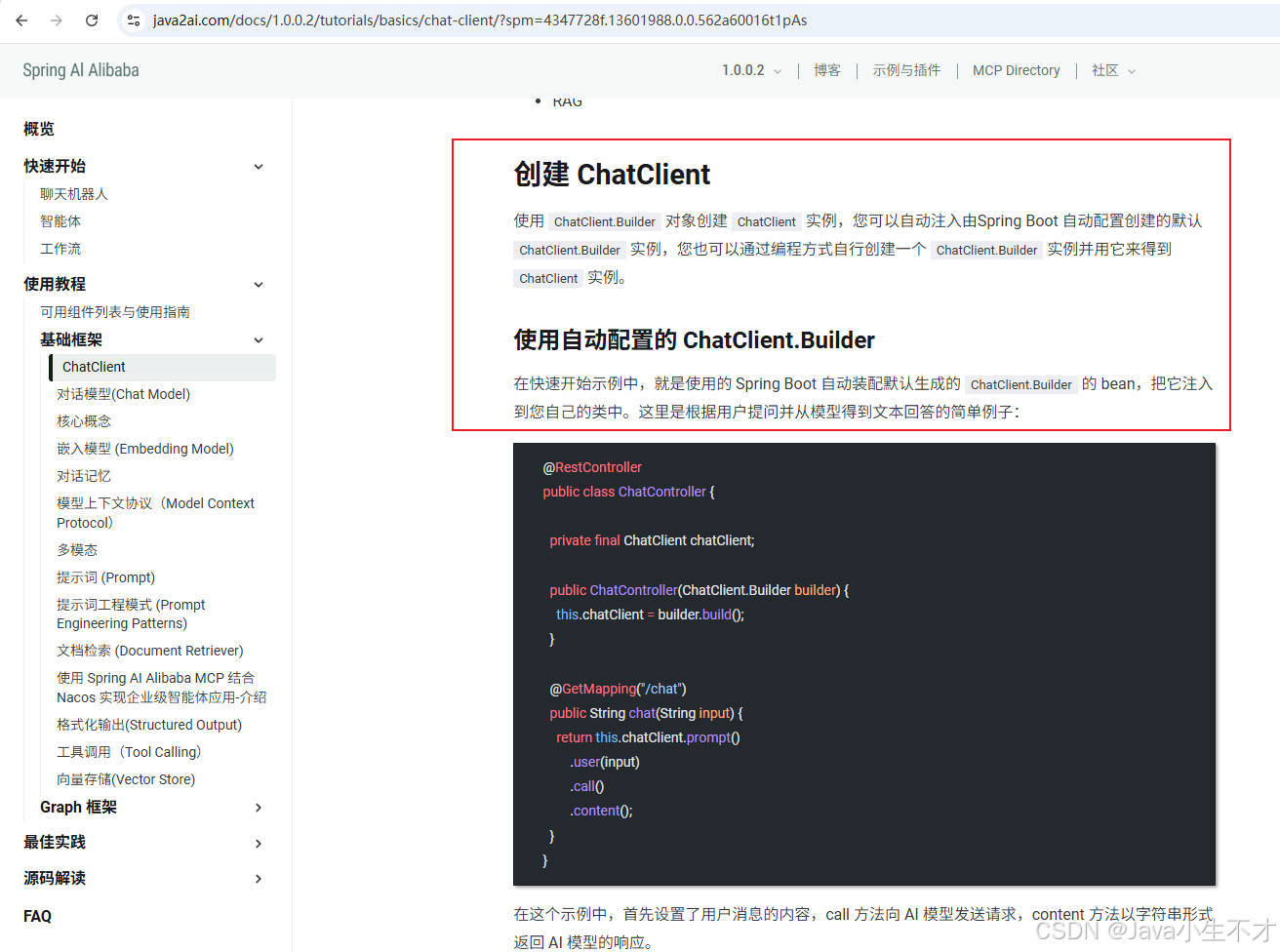1280x952 pixels.
Task: Open 对话模型(Chat Model) page
Action: (123, 394)
